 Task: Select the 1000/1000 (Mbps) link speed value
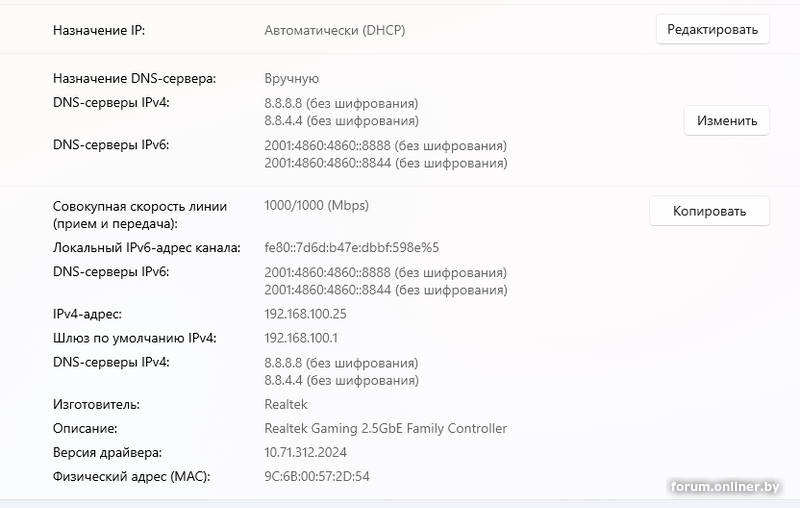pyautogui.click(x=316, y=206)
